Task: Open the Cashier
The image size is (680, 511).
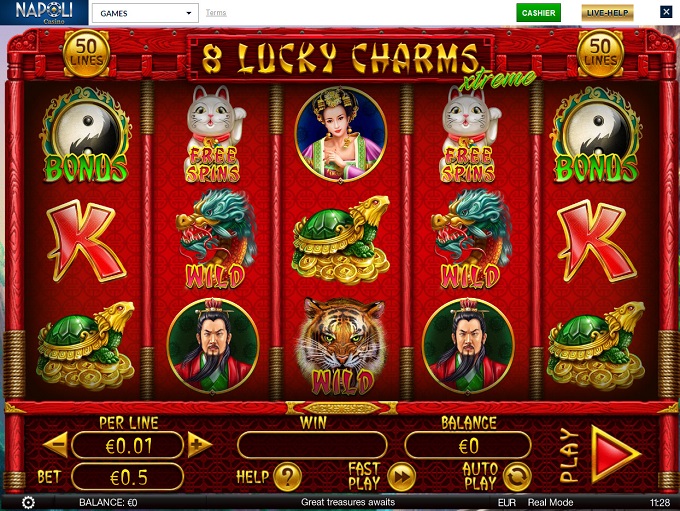Action: point(538,13)
